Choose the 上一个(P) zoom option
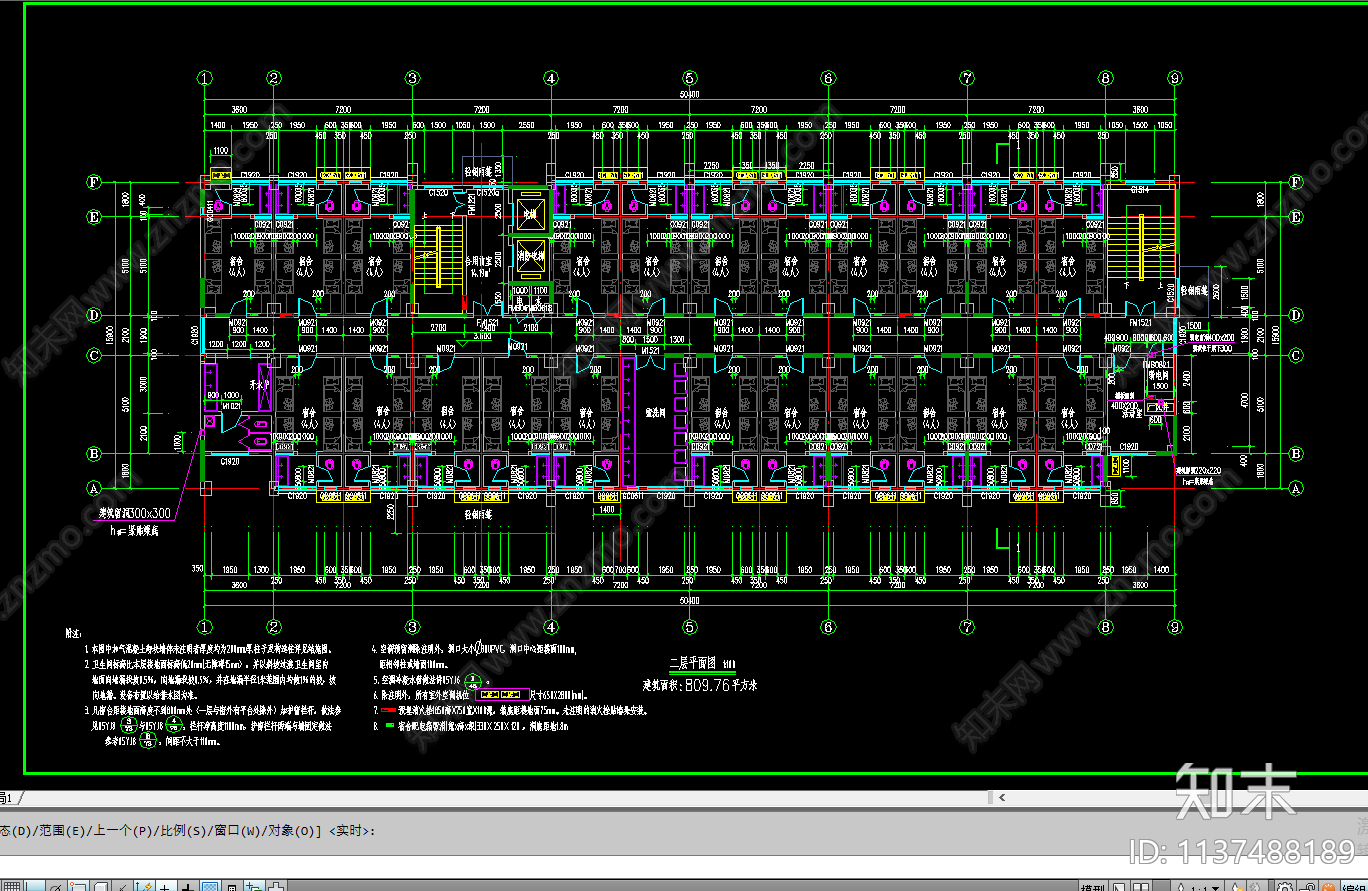 [x=125, y=830]
